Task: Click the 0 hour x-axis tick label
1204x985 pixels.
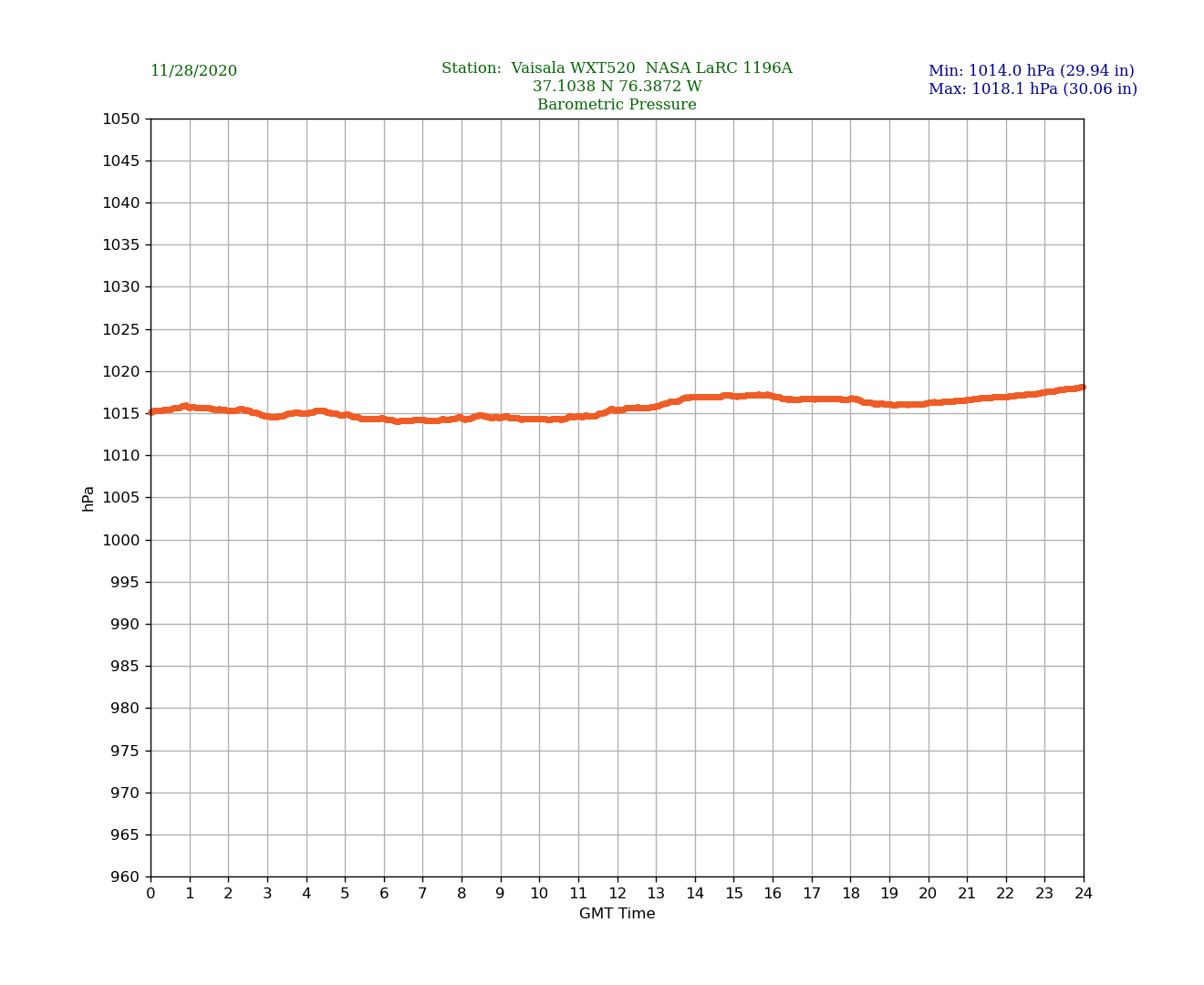Action: pos(150,894)
